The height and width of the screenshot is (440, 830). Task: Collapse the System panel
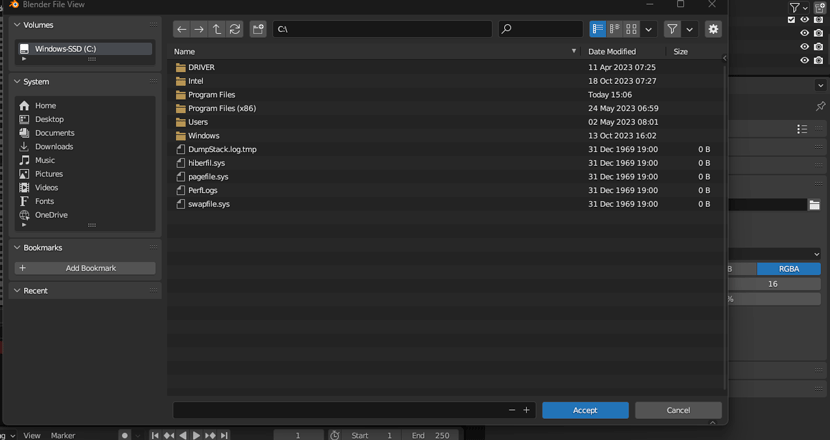17,82
